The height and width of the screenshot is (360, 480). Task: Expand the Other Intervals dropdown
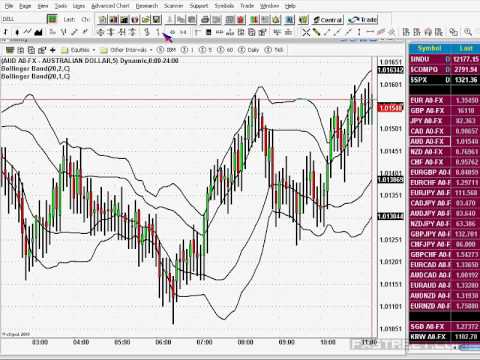coord(127,50)
